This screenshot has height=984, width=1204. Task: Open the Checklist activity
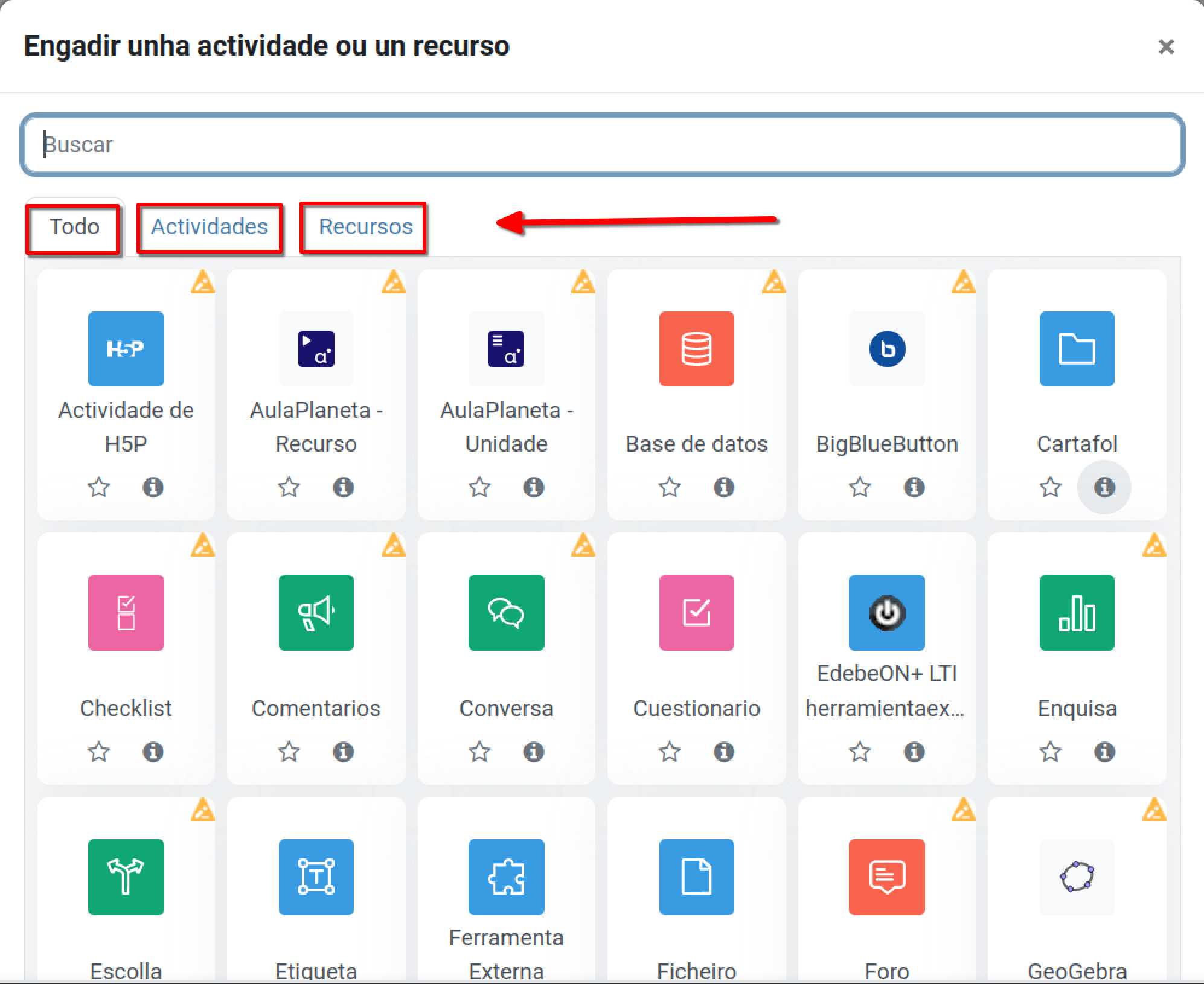pos(126,613)
